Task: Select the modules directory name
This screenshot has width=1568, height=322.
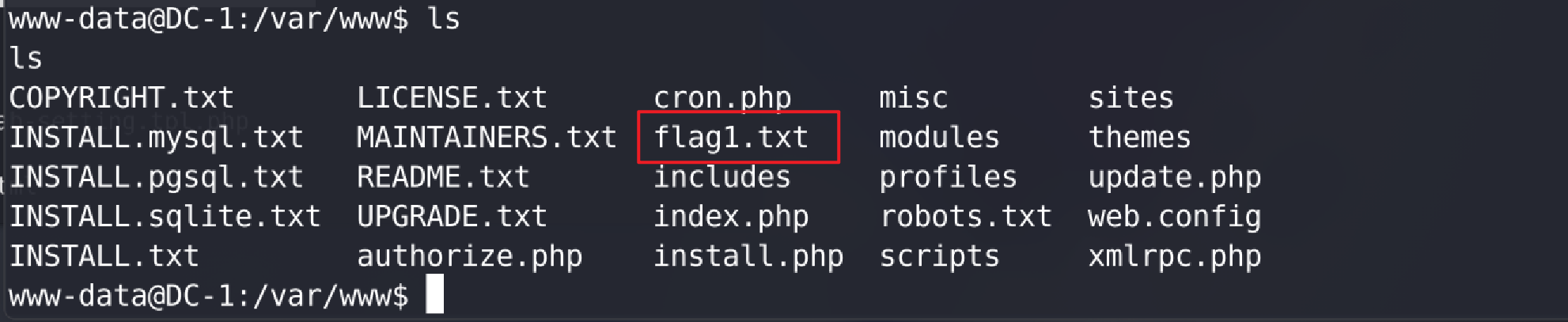Action: [939, 138]
